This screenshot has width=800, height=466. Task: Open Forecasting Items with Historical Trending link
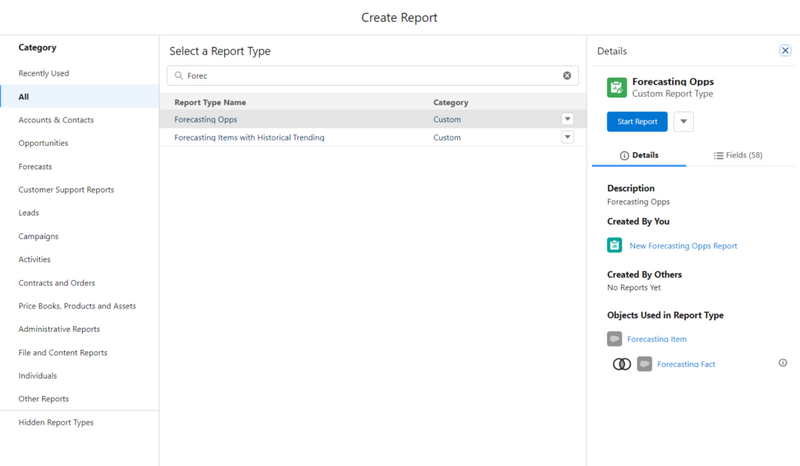[249, 137]
